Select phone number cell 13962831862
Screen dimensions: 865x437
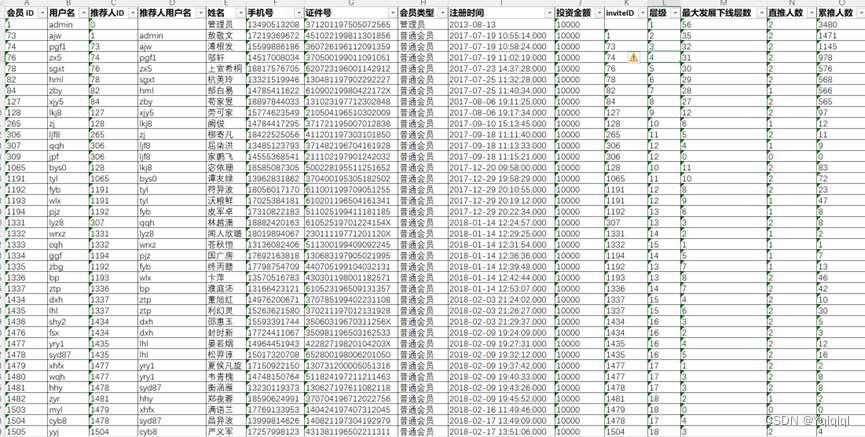[x=275, y=179]
